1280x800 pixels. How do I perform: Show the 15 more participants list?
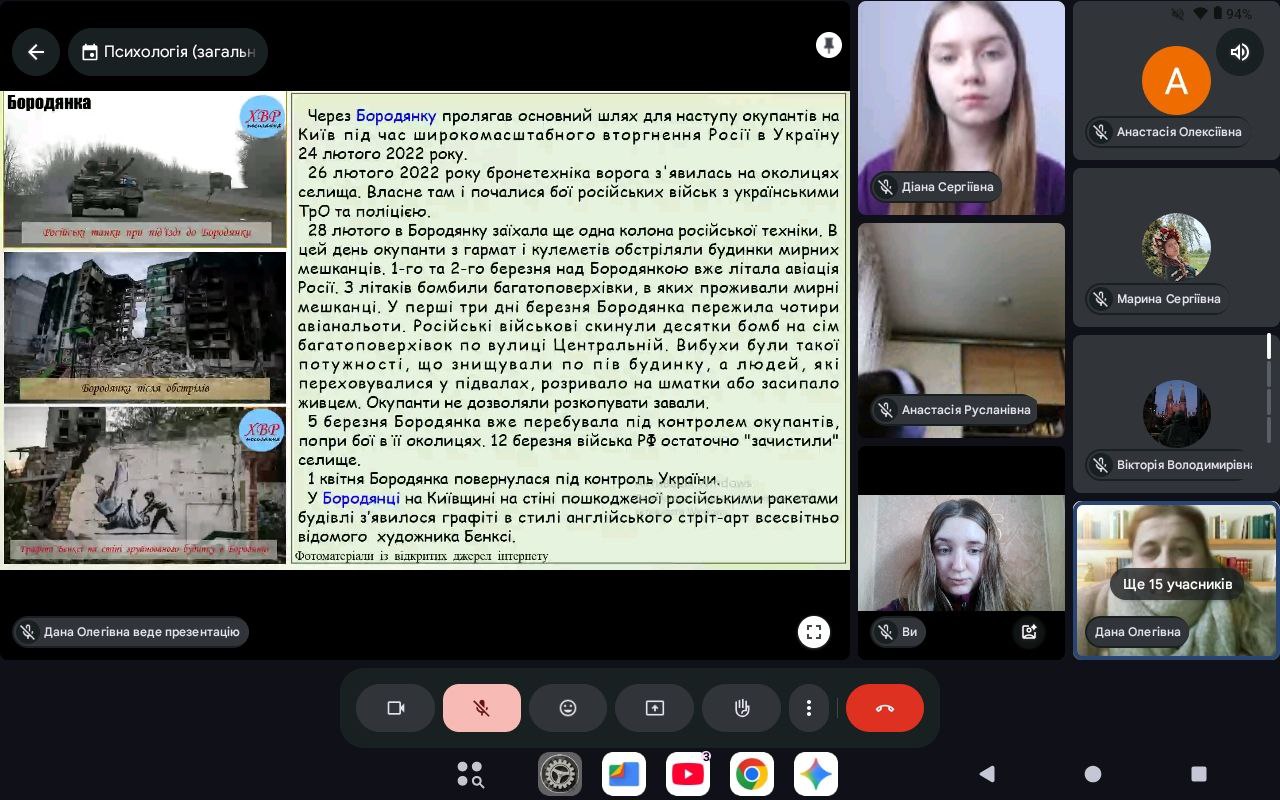1176,584
